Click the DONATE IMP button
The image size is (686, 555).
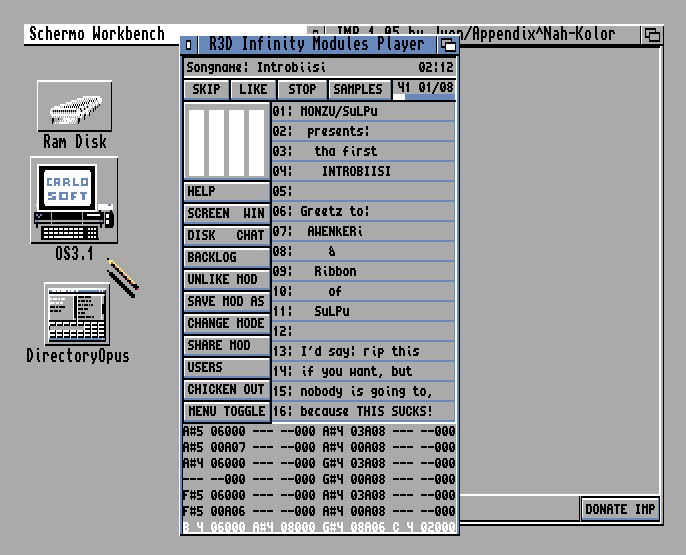click(x=620, y=509)
